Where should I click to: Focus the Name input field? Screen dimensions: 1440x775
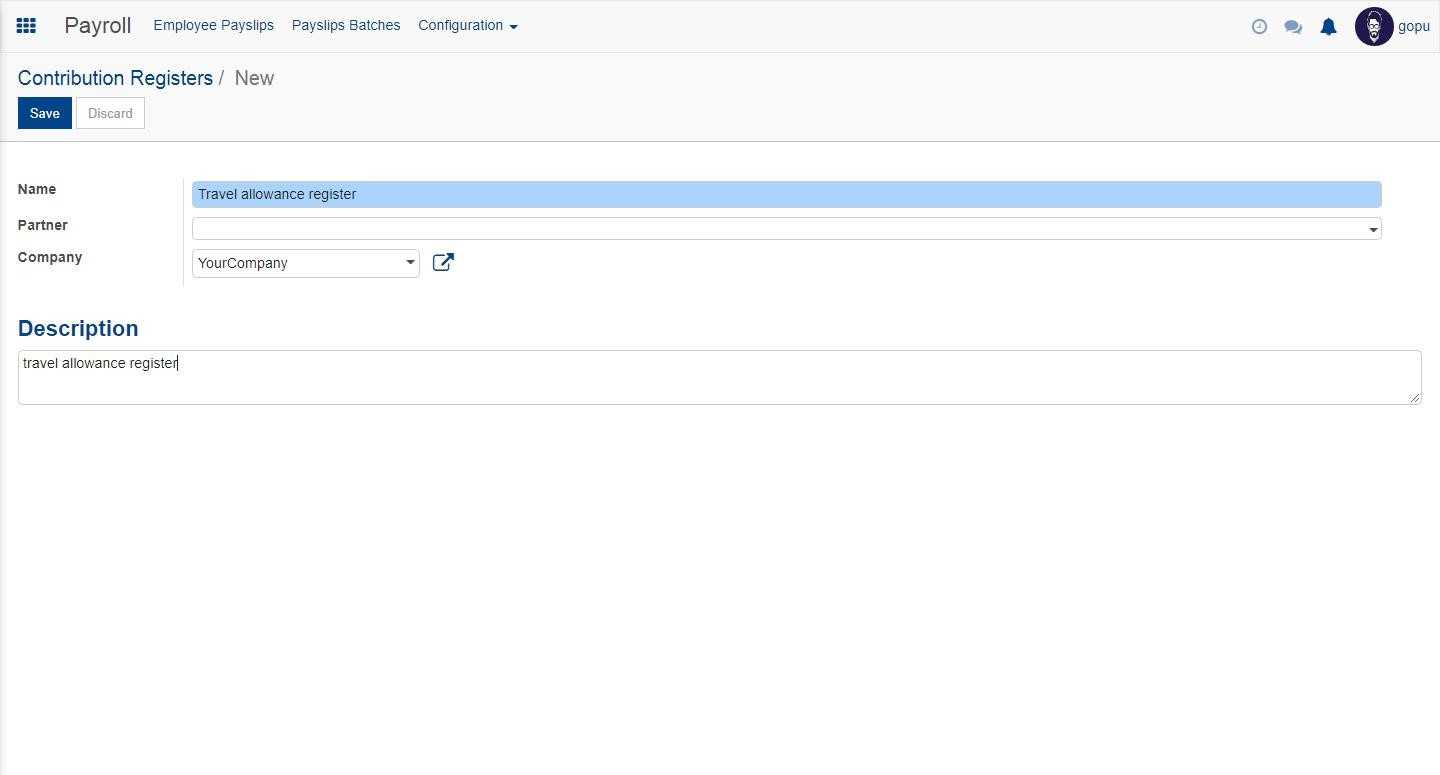[x=786, y=194]
